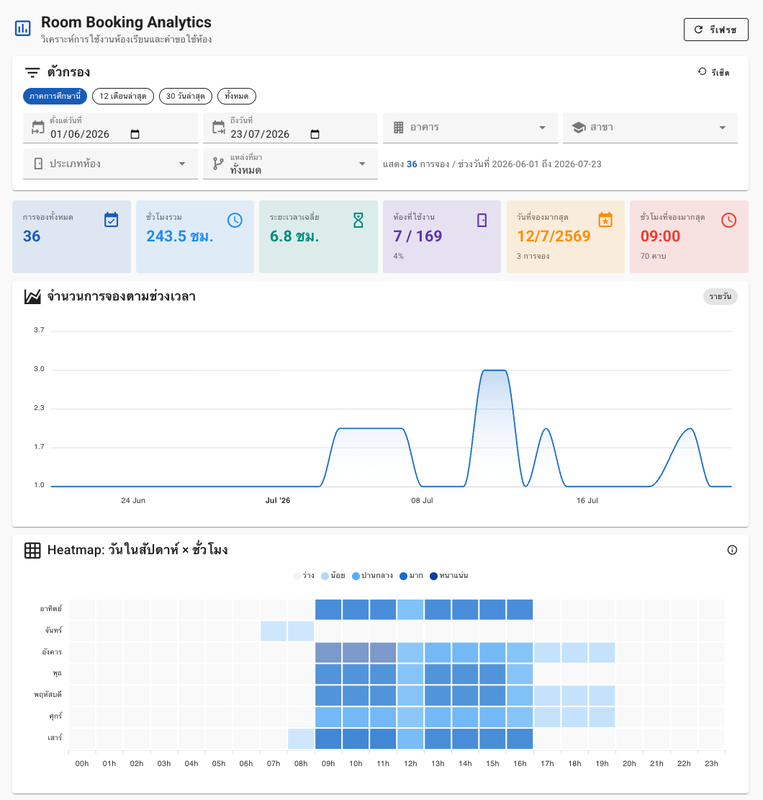Screen dimensions: 763x800
Task: Open the สาขา major dropdown
Action: [x=650, y=128]
